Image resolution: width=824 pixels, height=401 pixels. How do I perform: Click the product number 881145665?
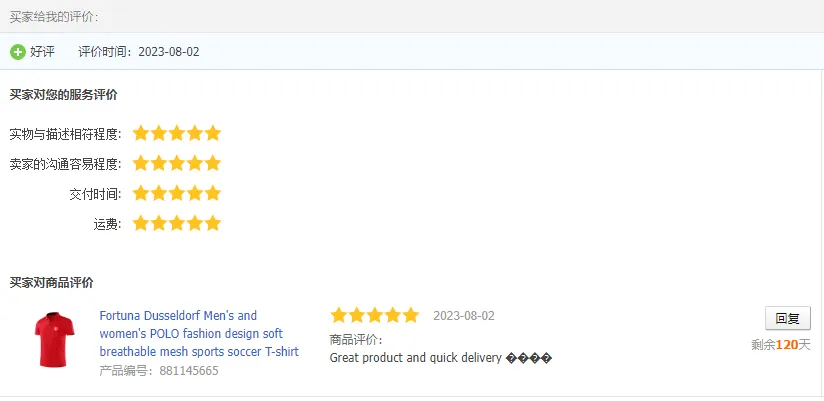188,371
